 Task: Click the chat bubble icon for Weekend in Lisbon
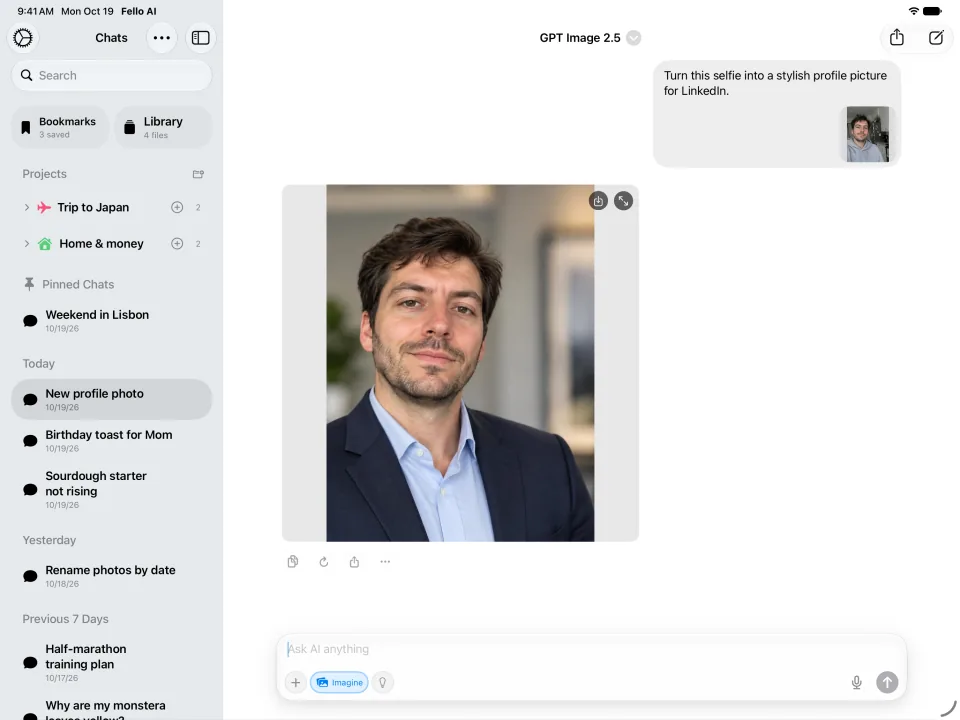[30, 321]
